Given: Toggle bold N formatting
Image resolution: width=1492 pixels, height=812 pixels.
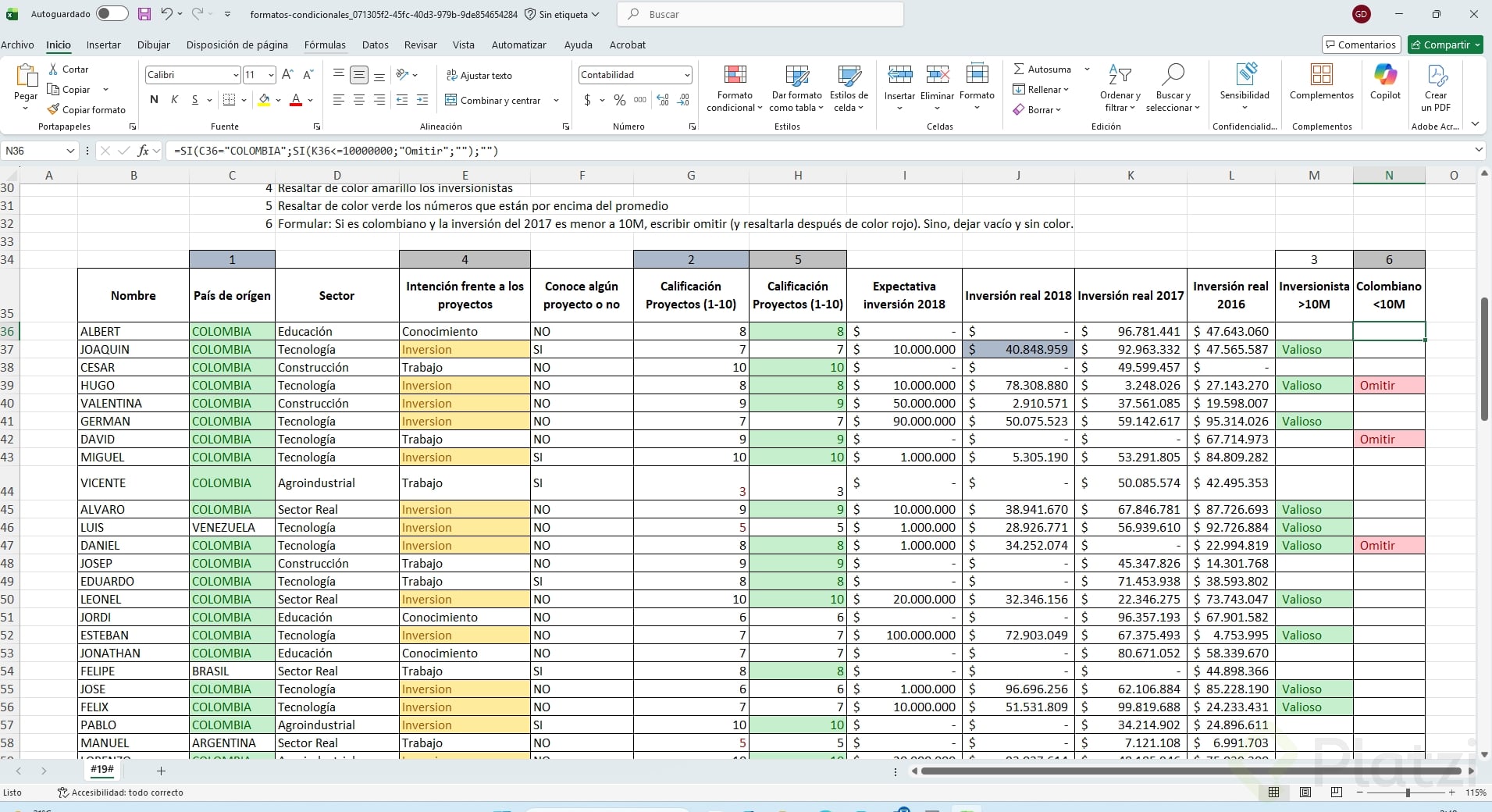Looking at the screenshot, I should click(x=154, y=100).
